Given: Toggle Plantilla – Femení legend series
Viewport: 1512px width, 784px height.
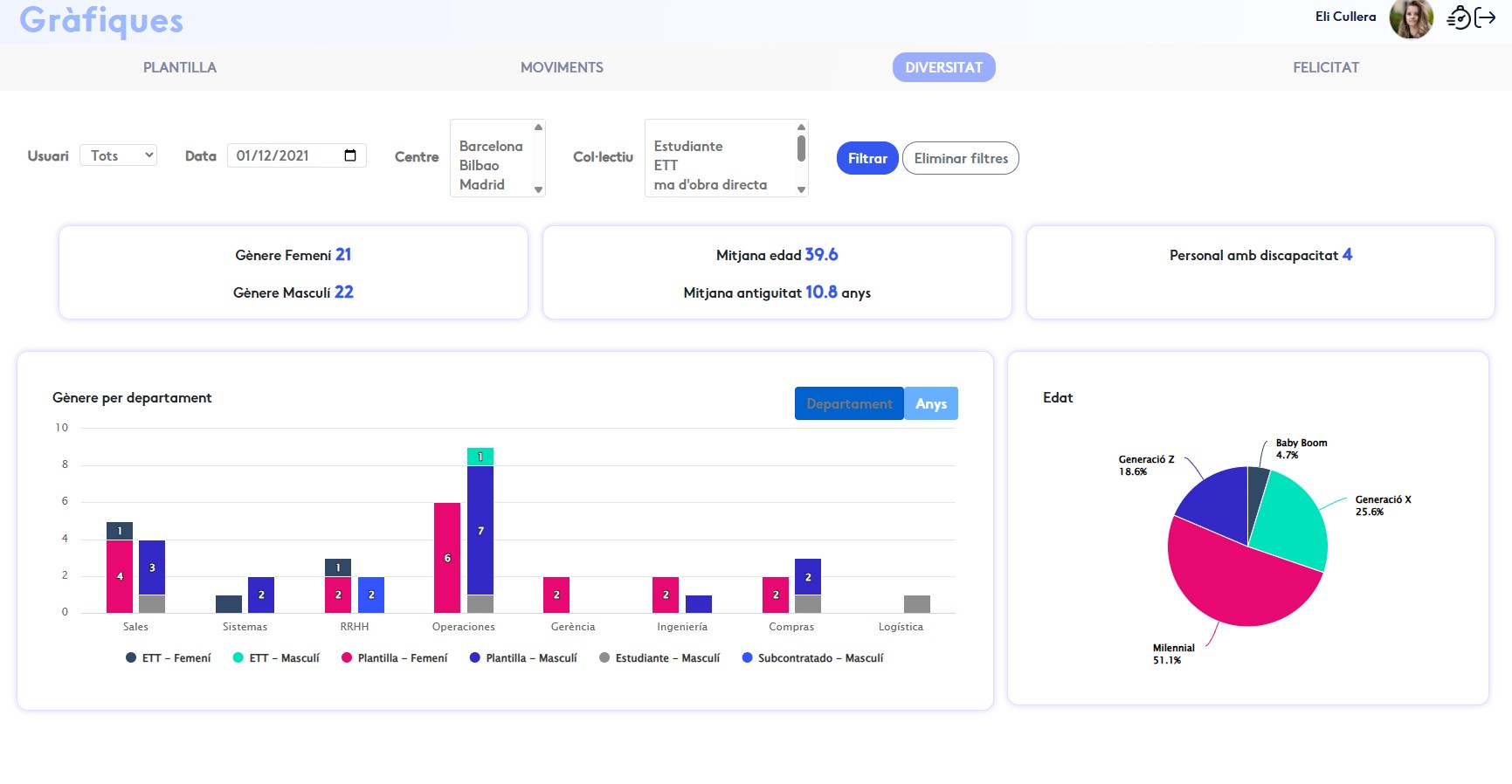Looking at the screenshot, I should click(395, 658).
